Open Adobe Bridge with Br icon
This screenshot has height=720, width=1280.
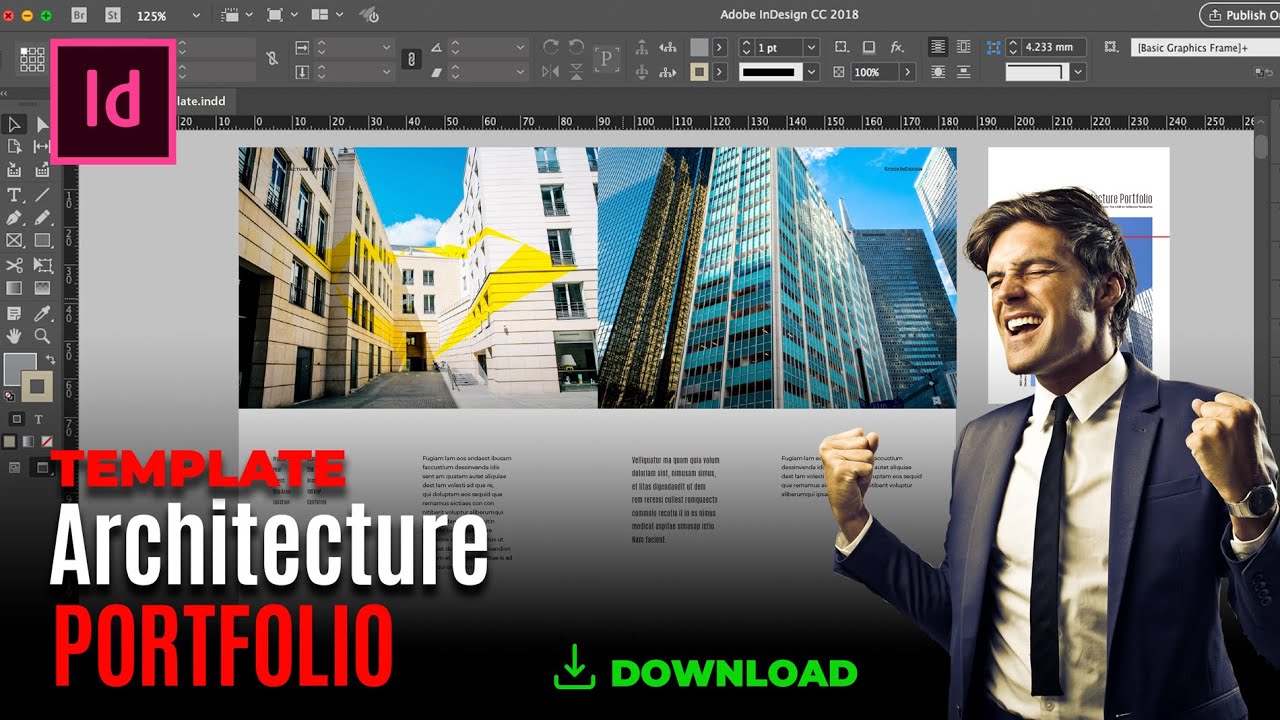pos(80,15)
